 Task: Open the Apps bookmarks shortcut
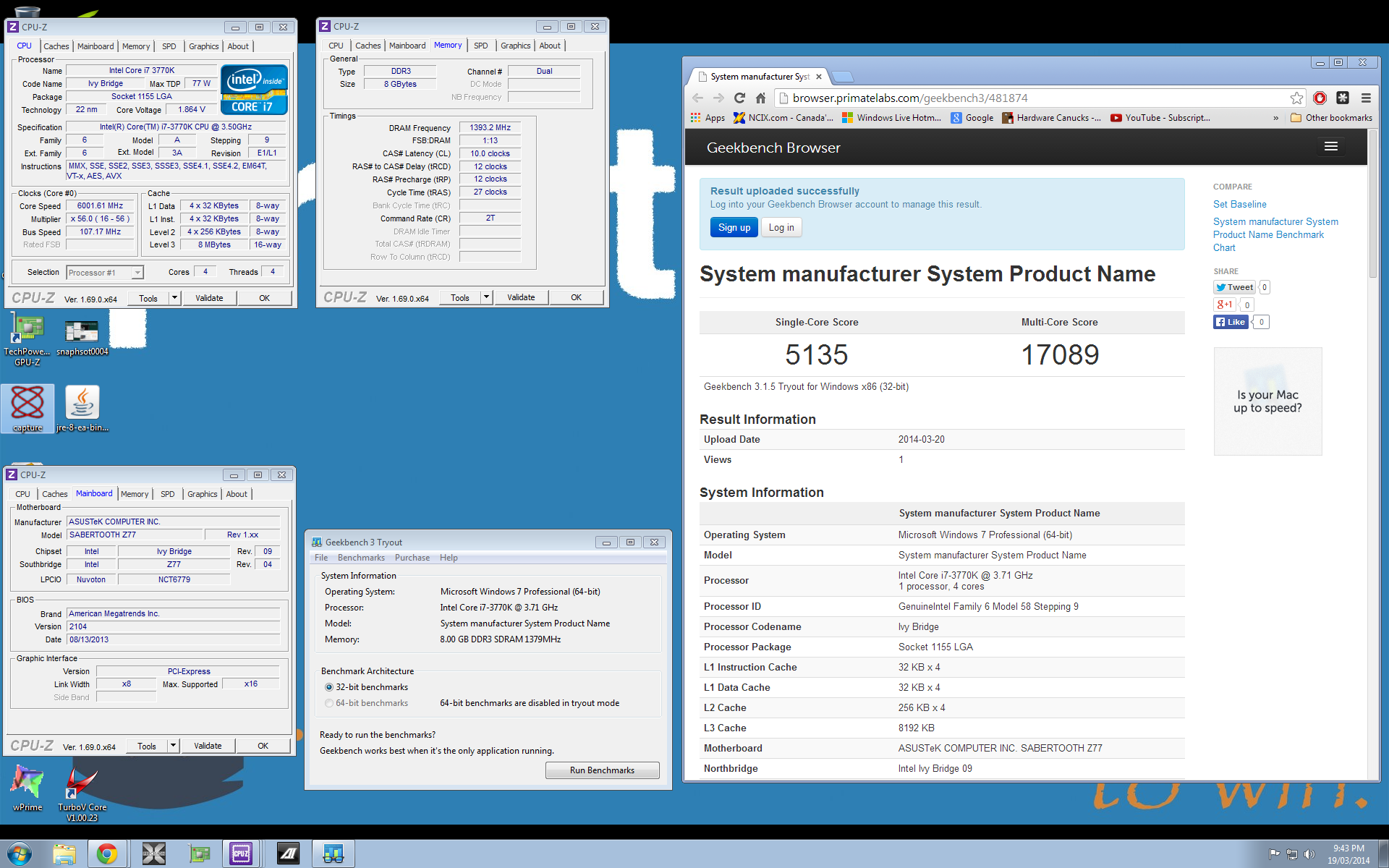click(x=708, y=118)
